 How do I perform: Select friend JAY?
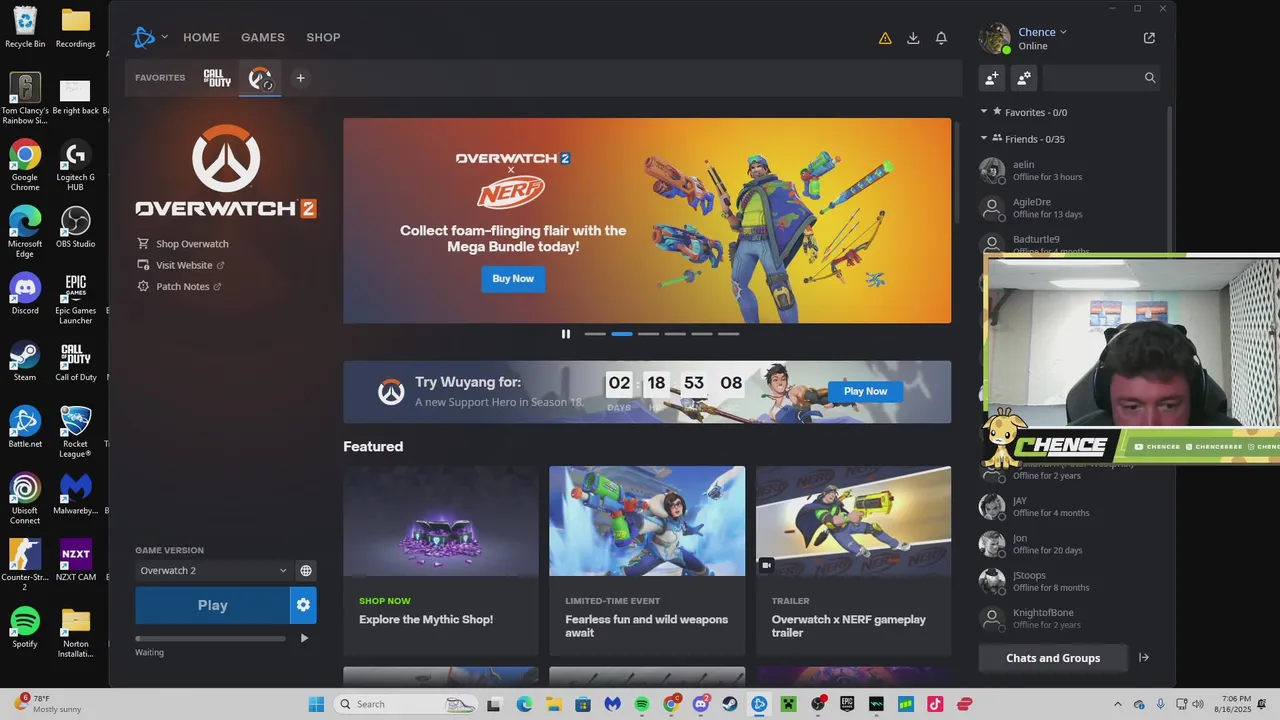click(1068, 506)
